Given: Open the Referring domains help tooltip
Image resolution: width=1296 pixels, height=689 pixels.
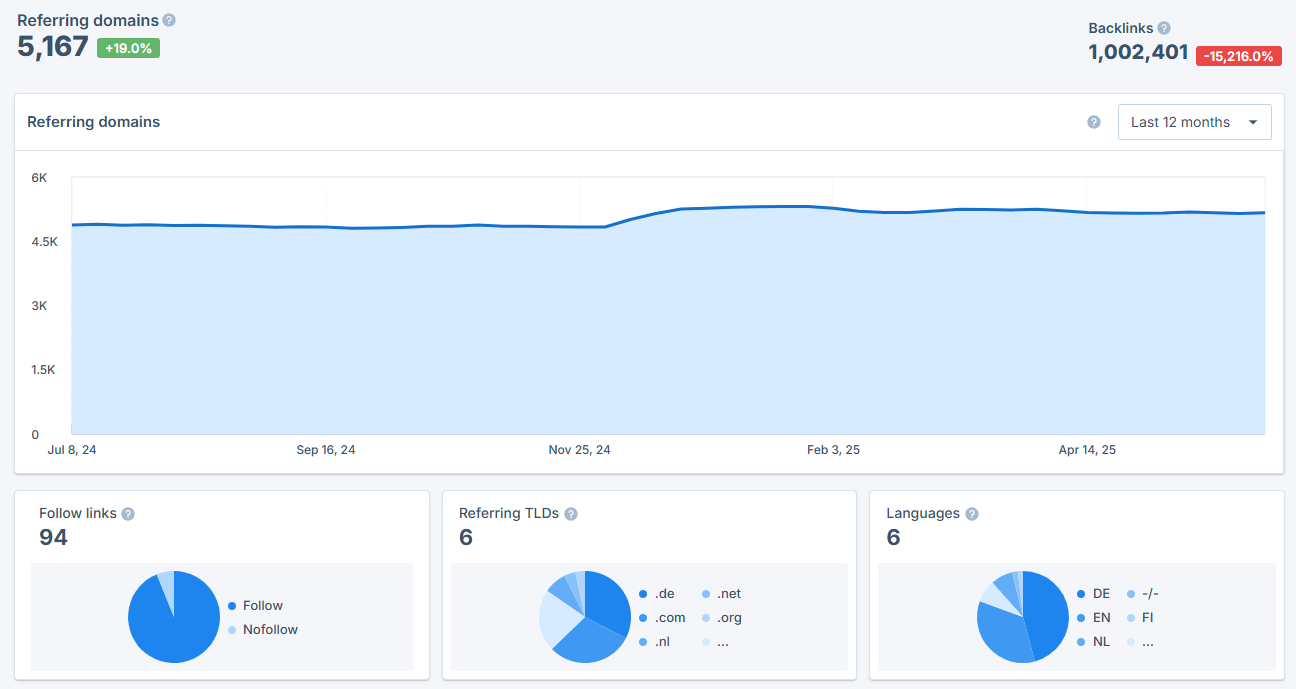Looking at the screenshot, I should 169,19.
